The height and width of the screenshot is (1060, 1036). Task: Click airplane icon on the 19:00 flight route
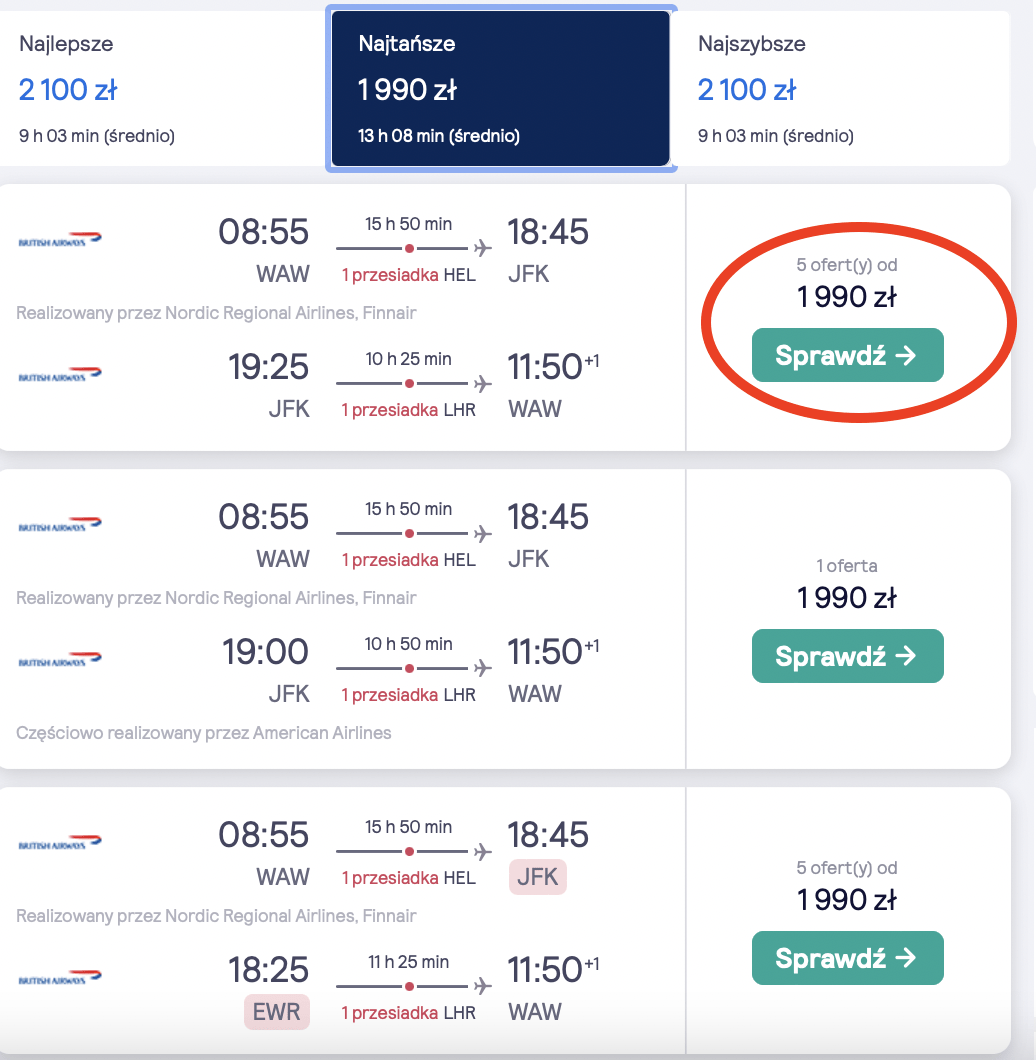pos(483,668)
